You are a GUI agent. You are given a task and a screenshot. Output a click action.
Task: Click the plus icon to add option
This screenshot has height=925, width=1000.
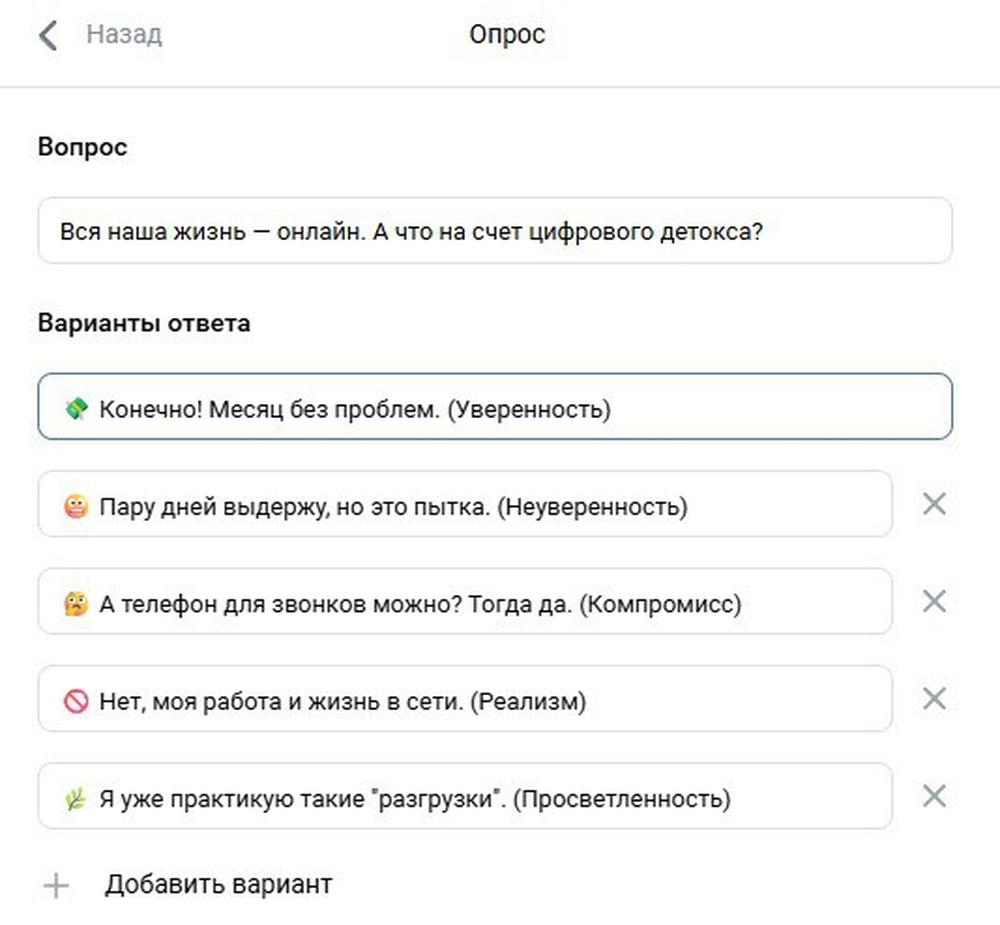coord(57,885)
